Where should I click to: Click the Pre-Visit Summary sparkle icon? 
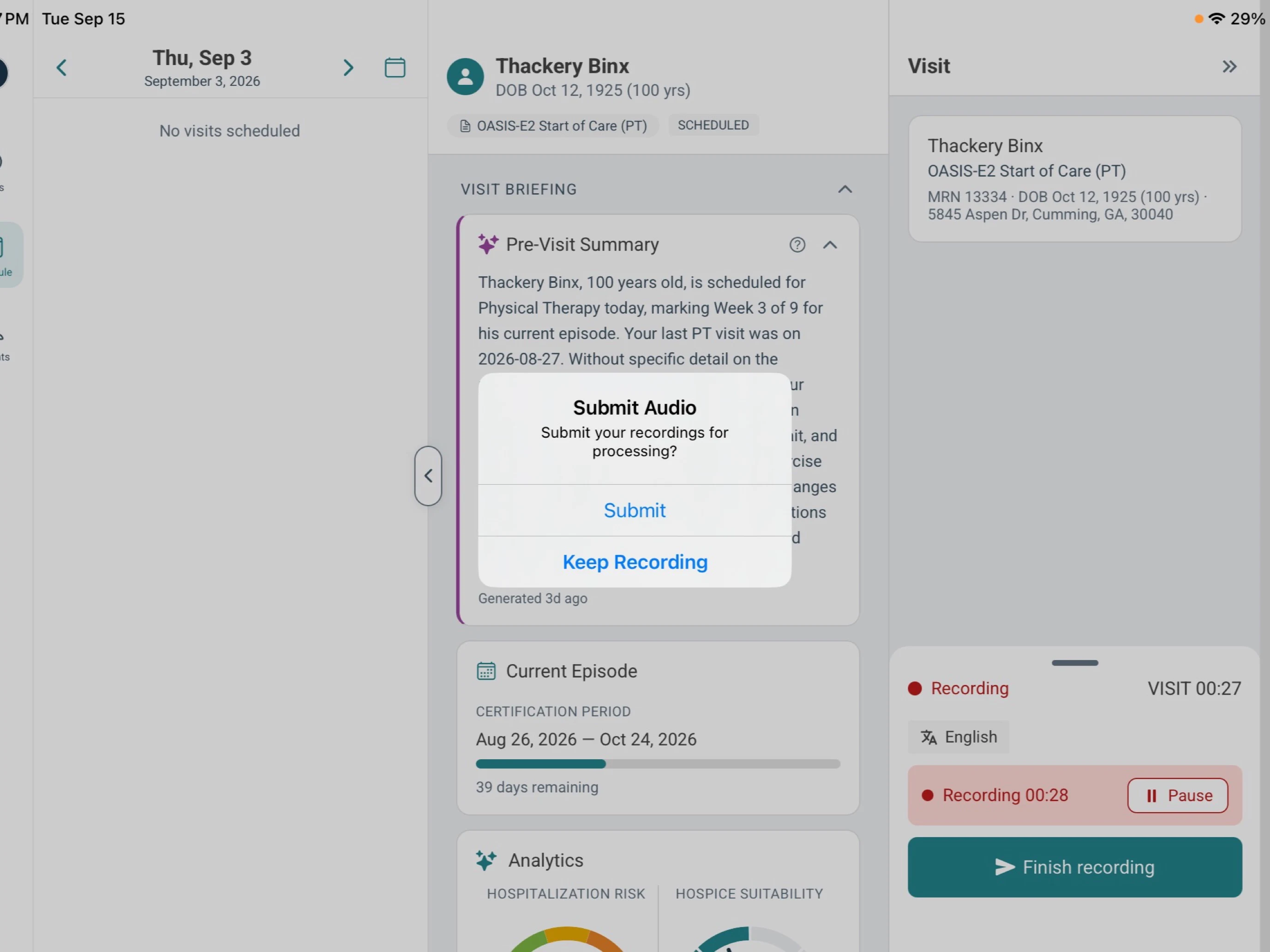[488, 244]
